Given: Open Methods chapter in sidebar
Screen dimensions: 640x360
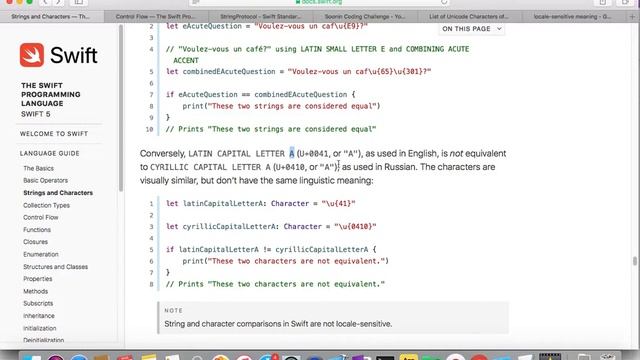Looking at the screenshot, I should pyautogui.click(x=36, y=291).
